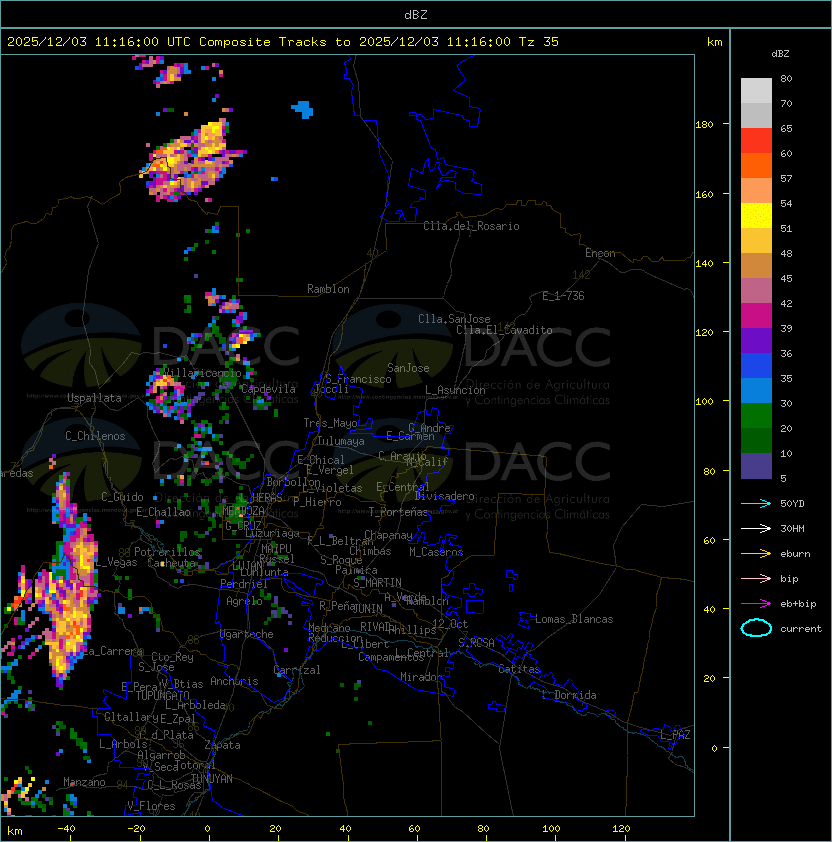Click the 'Encon' map label
Image resolution: width=832 pixels, height=842 pixels.
click(x=600, y=253)
